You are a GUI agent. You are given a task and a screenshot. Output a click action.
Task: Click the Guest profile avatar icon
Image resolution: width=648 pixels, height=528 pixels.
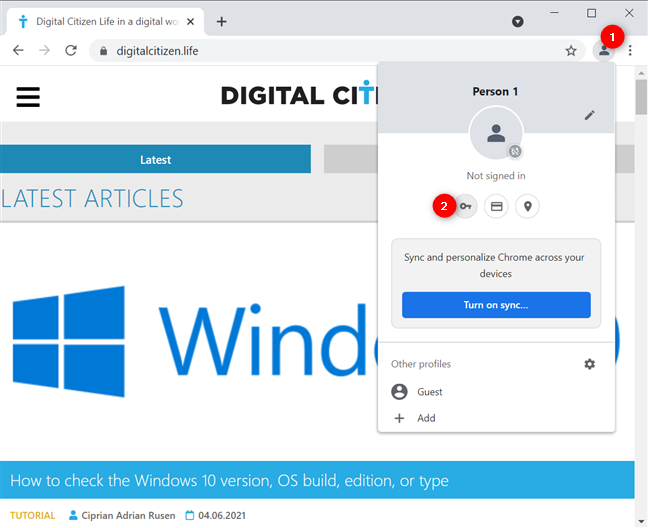pyautogui.click(x=399, y=392)
